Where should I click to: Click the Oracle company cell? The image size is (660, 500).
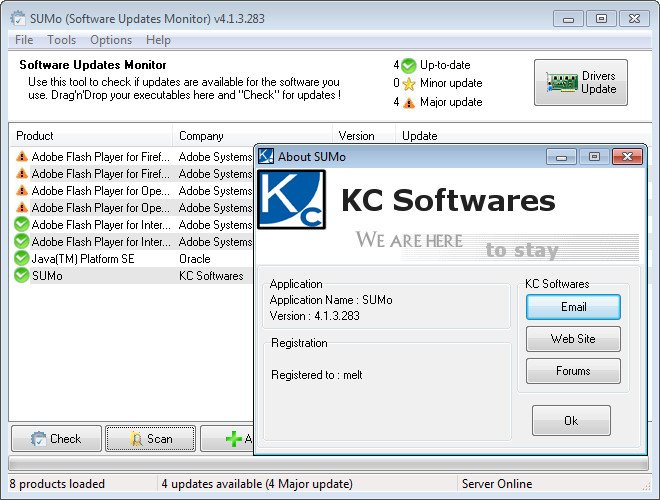194,258
